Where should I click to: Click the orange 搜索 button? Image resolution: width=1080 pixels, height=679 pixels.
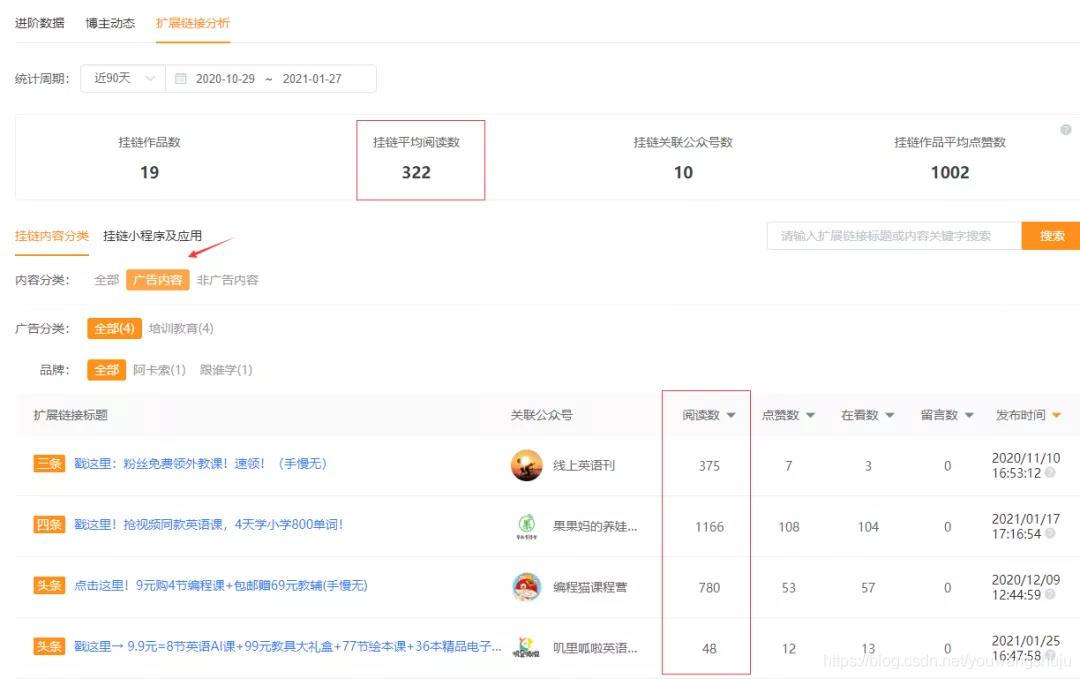(1051, 236)
